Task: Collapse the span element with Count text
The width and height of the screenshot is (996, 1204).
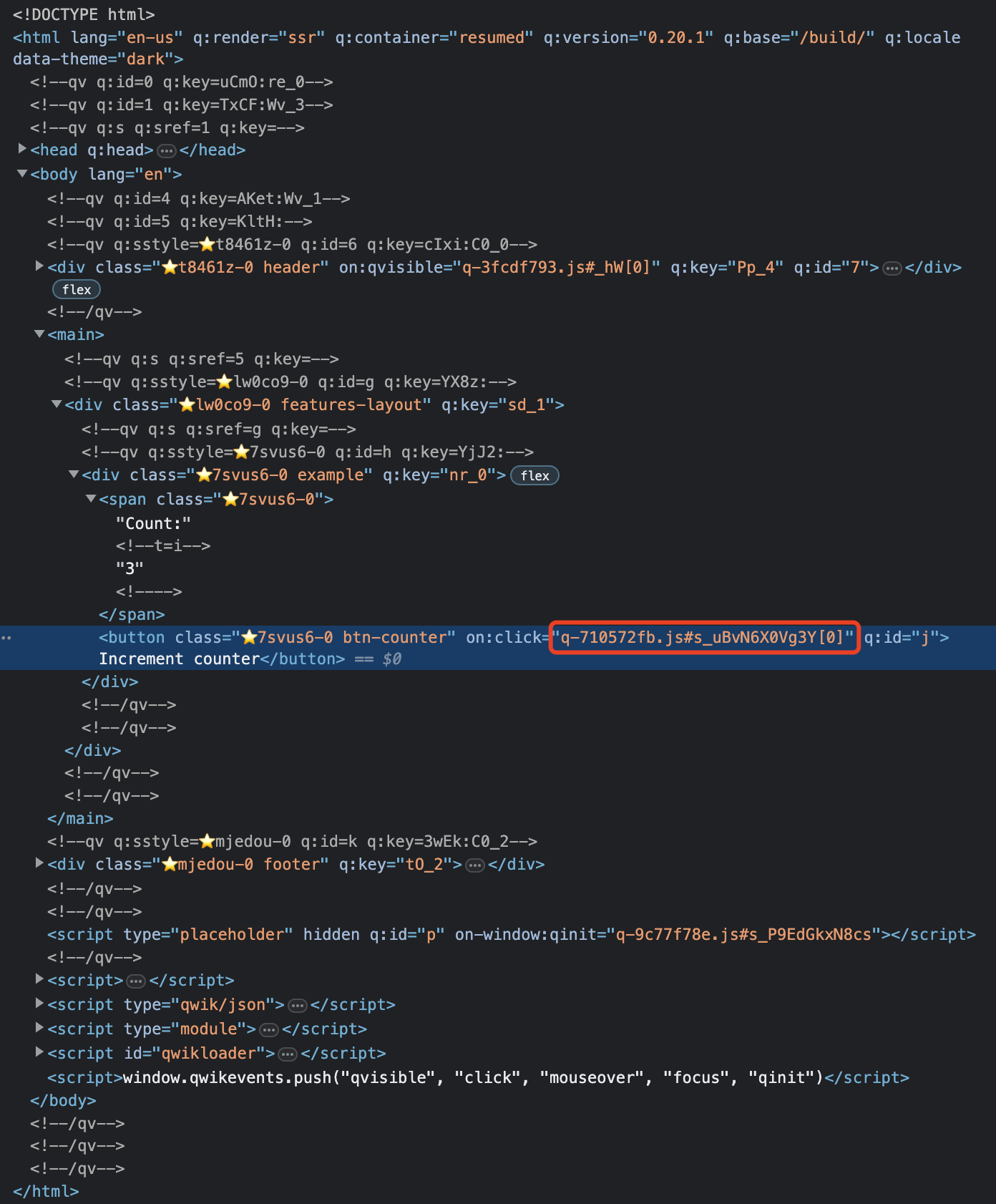Action: tap(91, 499)
